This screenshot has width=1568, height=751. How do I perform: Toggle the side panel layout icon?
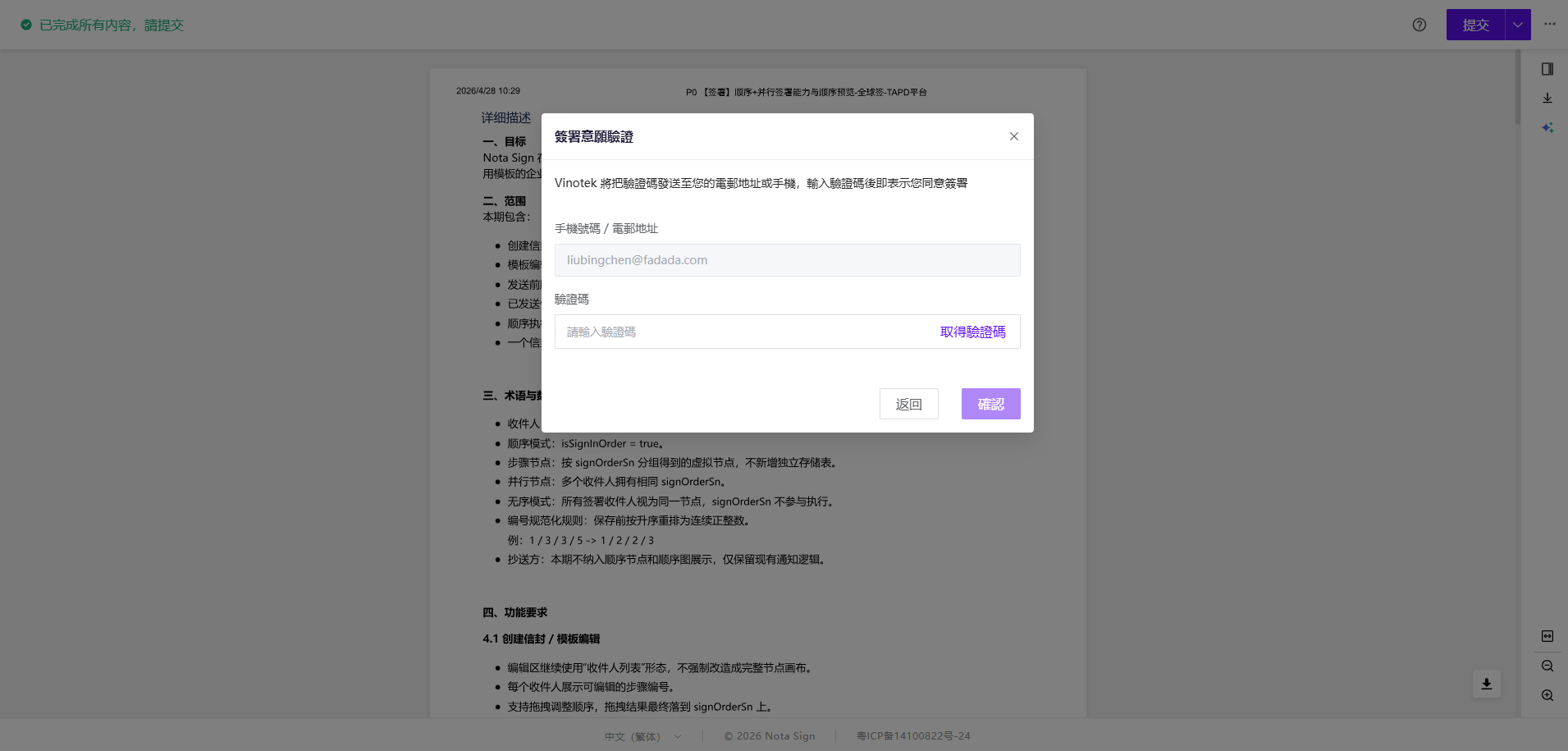tap(1547, 69)
